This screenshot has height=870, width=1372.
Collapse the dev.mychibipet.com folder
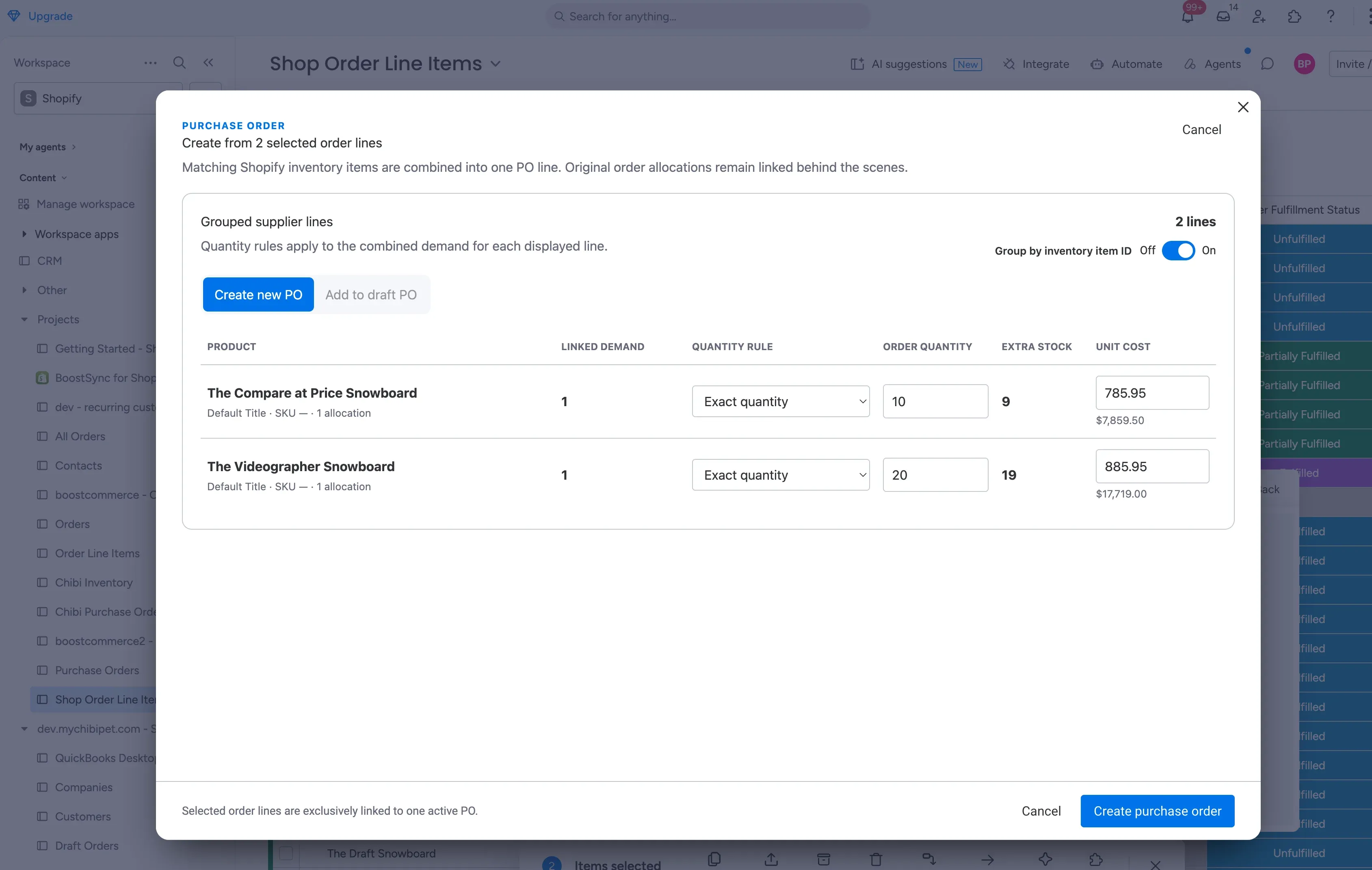pos(24,729)
